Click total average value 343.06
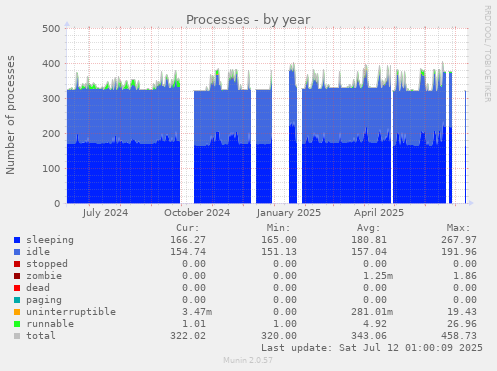The image size is (497, 371). click(369, 336)
